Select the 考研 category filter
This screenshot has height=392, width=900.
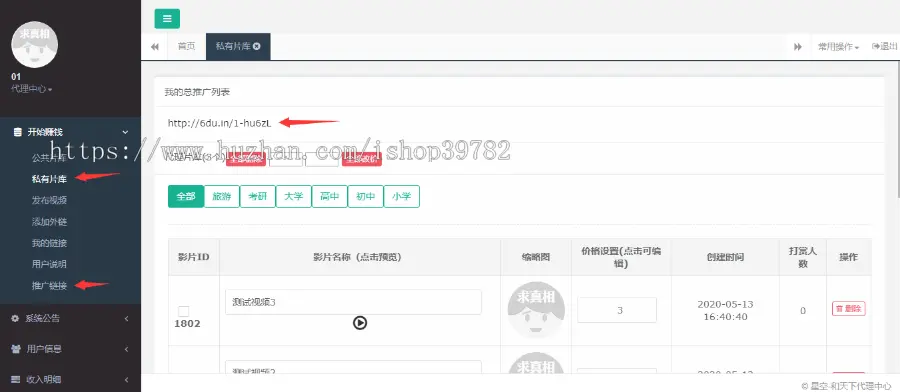(258, 196)
